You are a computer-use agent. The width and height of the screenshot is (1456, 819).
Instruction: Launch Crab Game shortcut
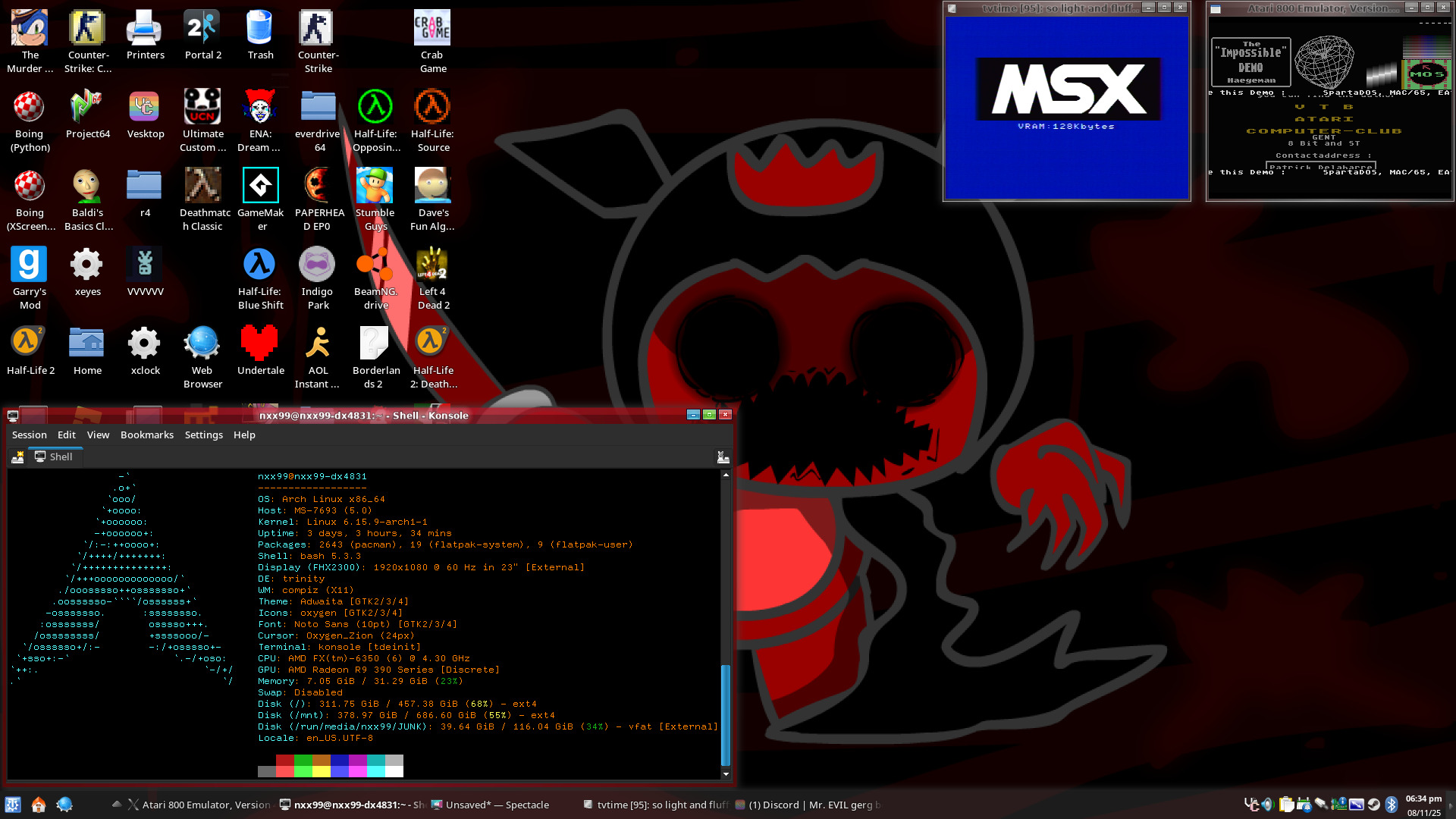tap(433, 42)
